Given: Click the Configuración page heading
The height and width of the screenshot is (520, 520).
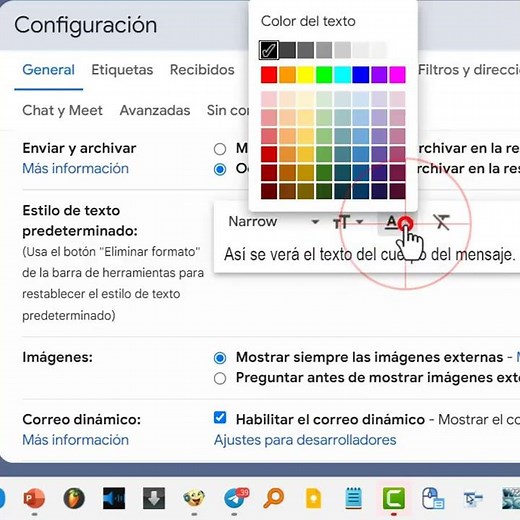Looking at the screenshot, I should 86,25.
